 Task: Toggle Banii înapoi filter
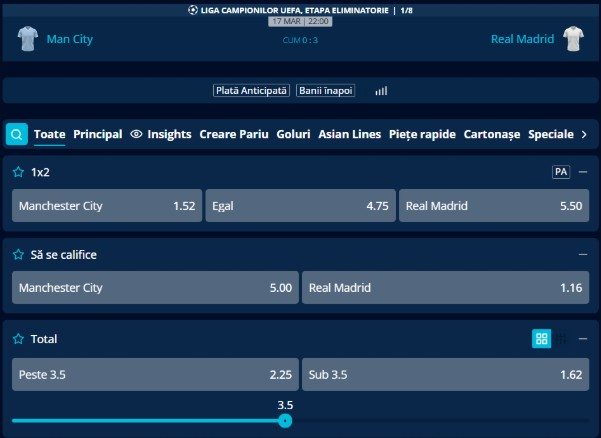[326, 90]
